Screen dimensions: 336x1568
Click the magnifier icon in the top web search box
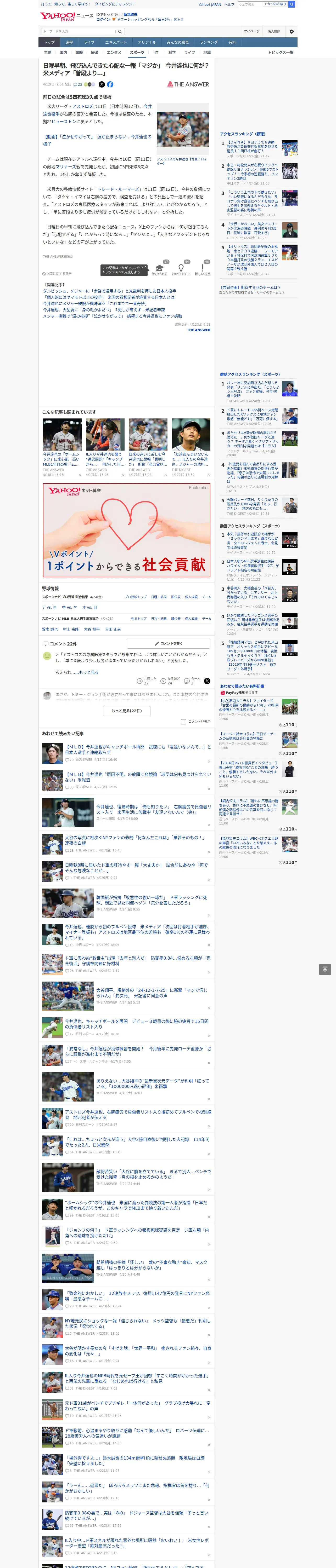click(292, 4)
